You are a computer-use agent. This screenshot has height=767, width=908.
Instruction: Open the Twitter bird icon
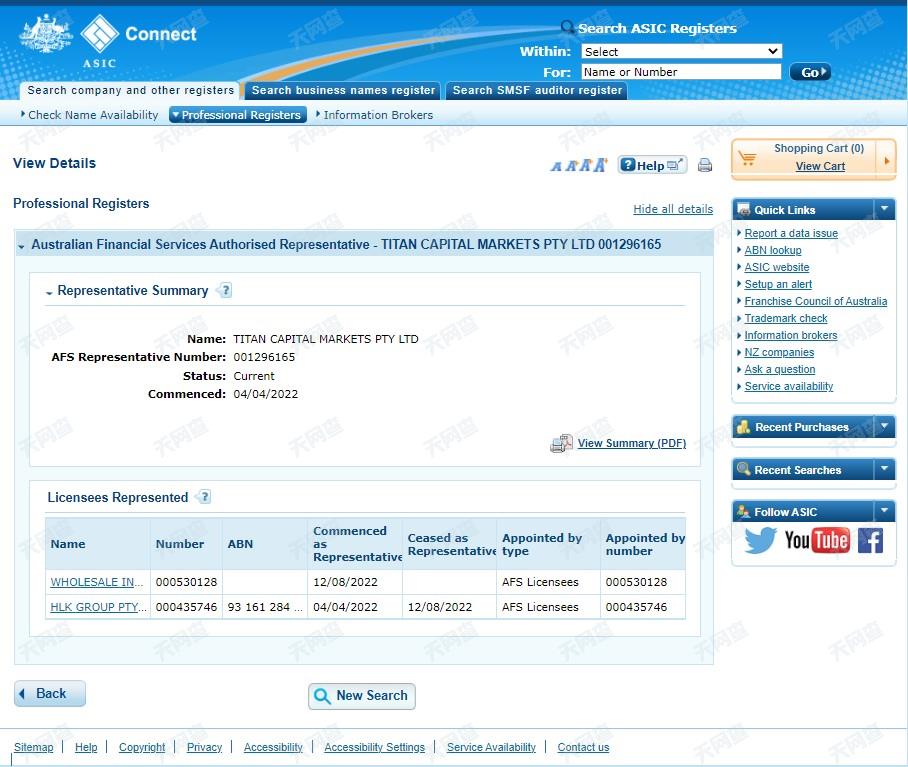pyautogui.click(x=760, y=540)
